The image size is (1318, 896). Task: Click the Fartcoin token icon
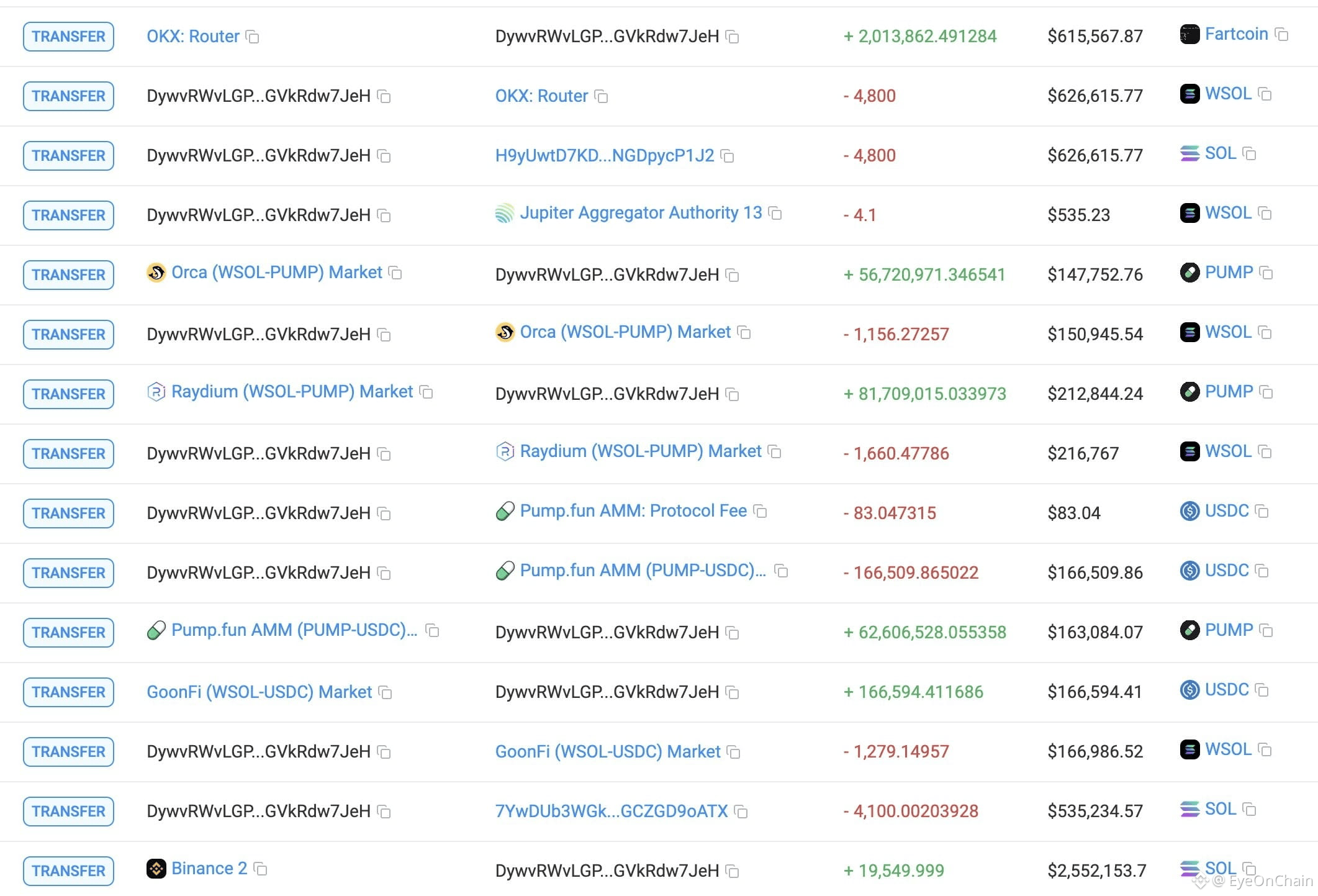point(1189,34)
